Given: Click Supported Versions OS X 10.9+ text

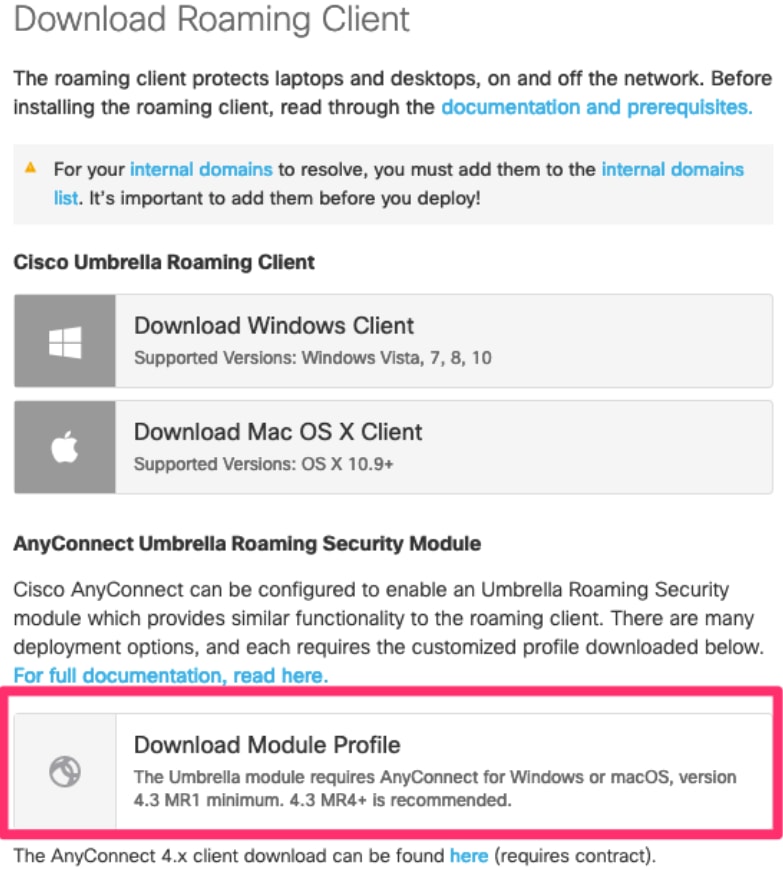Looking at the screenshot, I should (x=264, y=464).
